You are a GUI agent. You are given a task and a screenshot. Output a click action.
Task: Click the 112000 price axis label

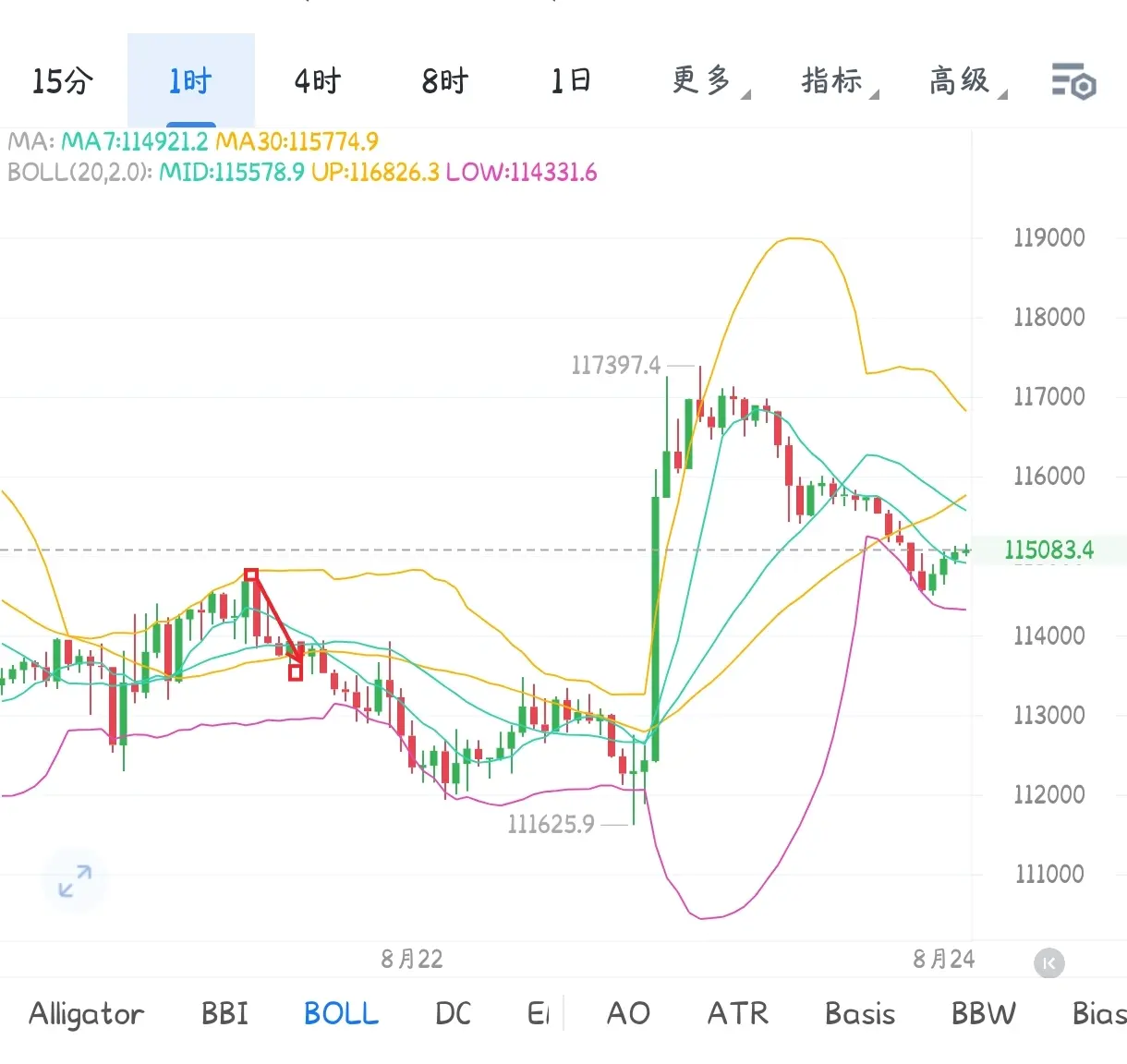coord(1049,794)
